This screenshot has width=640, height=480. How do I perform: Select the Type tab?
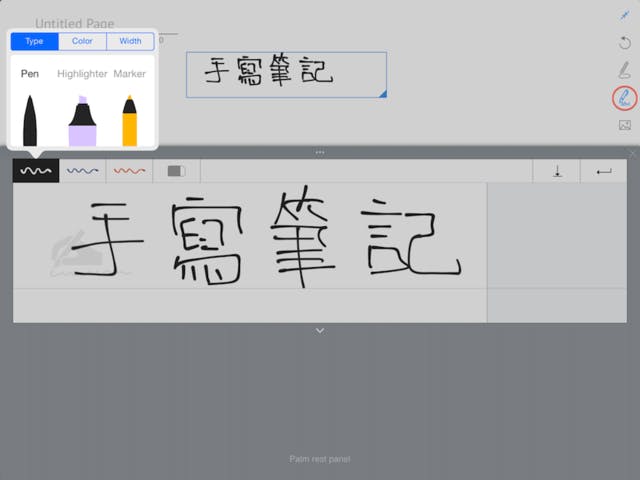(x=34, y=41)
